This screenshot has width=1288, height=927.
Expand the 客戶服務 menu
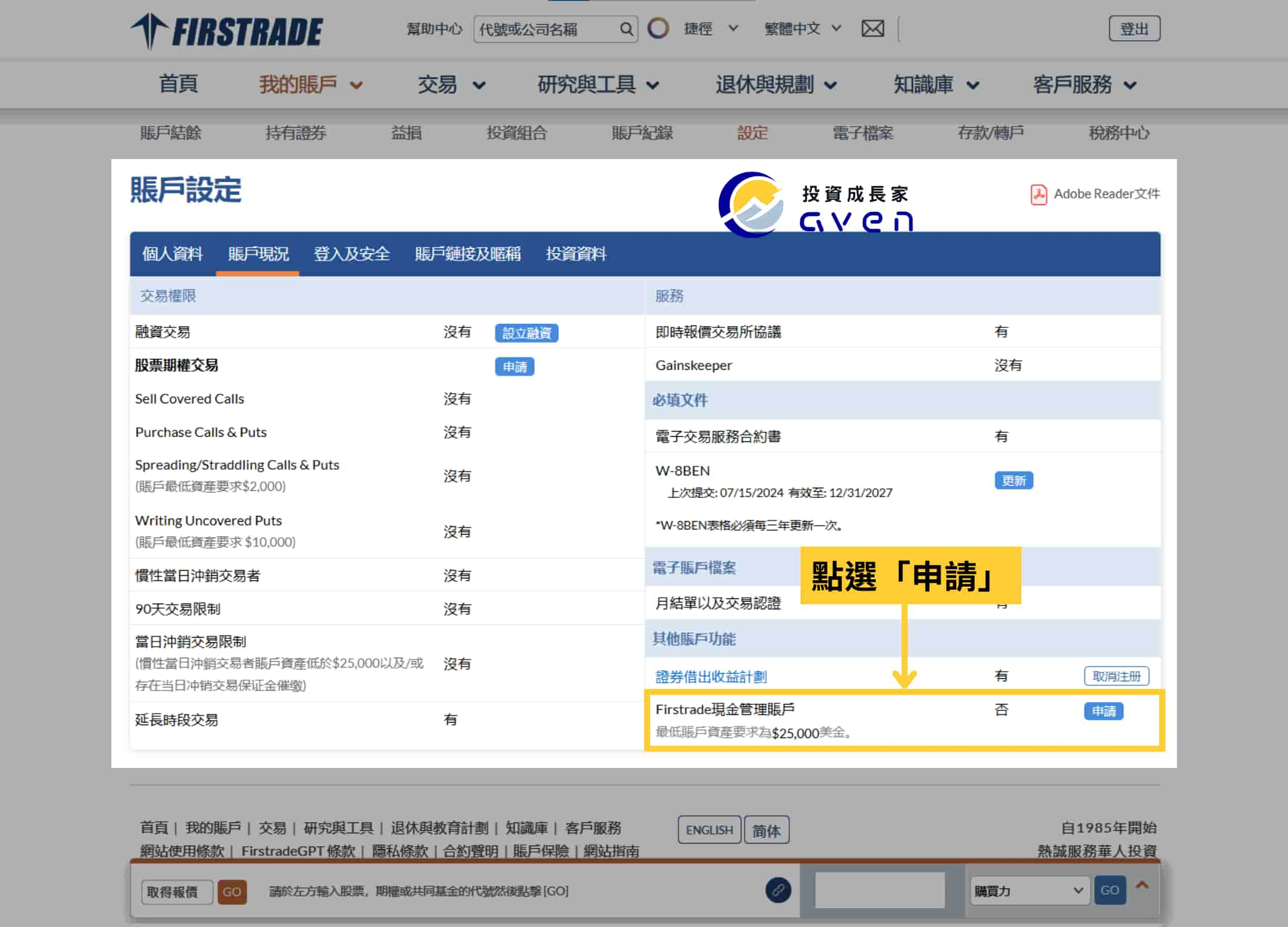point(1084,84)
